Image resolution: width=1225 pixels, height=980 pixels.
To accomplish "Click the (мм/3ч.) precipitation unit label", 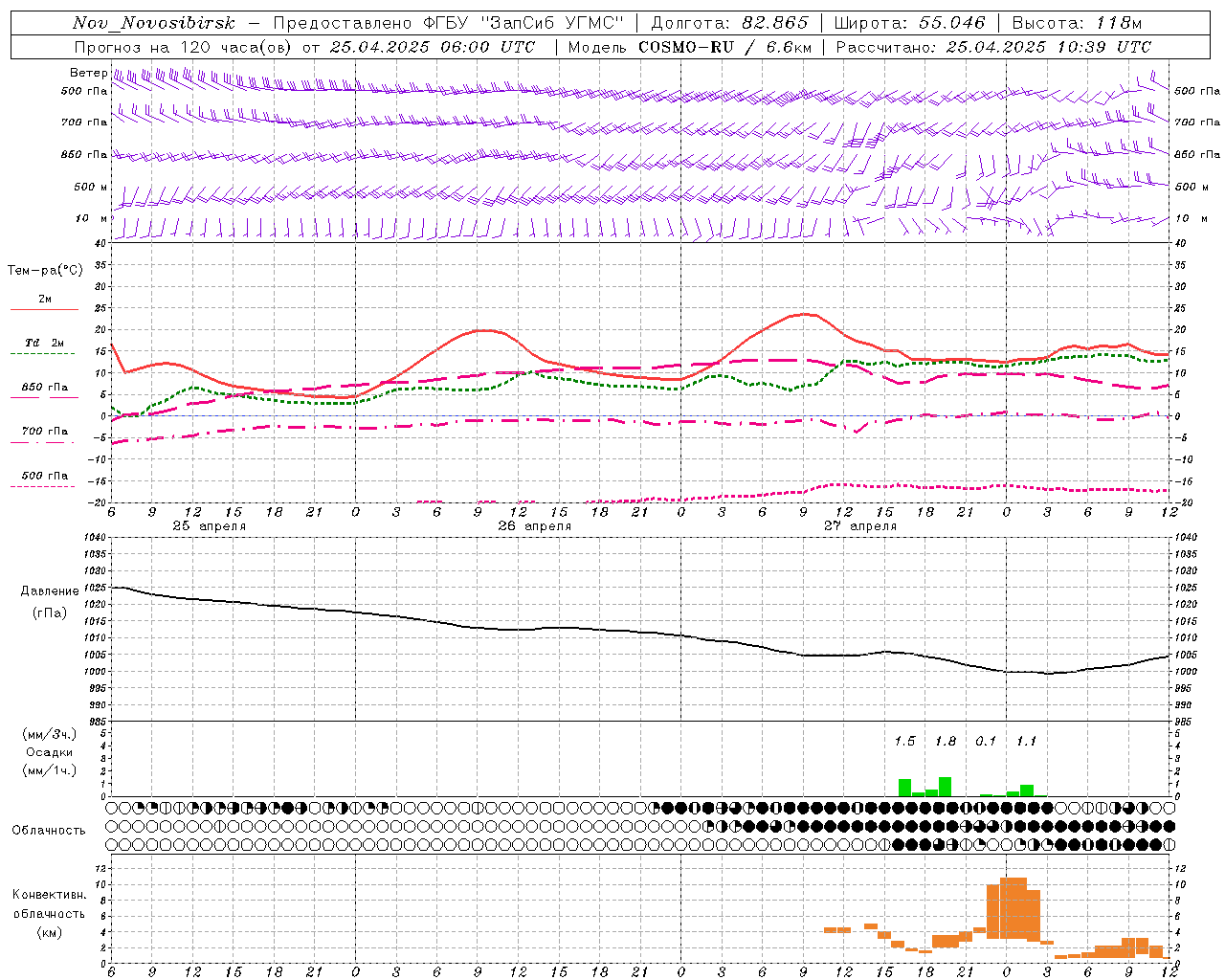I will [x=50, y=734].
